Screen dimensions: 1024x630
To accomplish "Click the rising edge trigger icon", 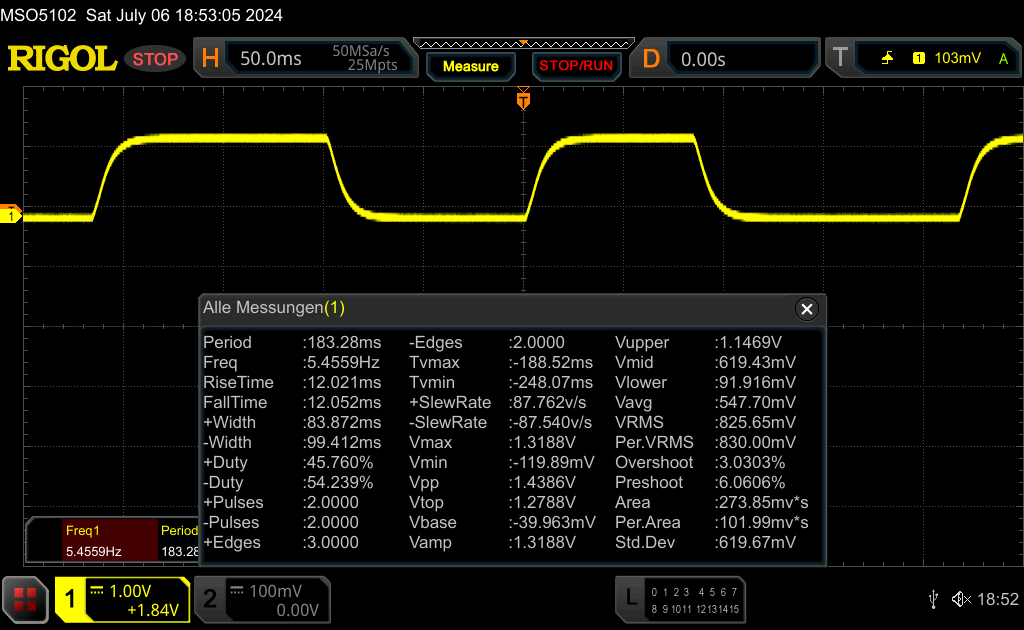I will [x=887, y=59].
